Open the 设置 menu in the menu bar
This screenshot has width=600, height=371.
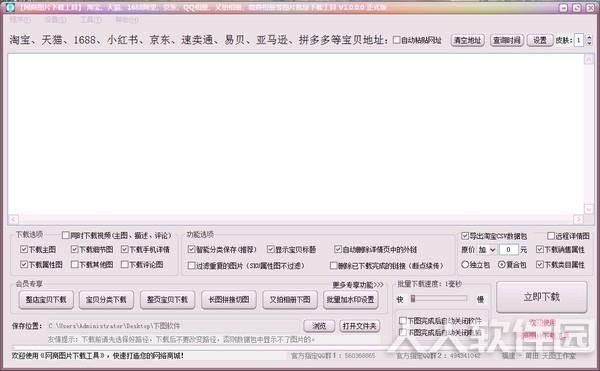(55, 20)
